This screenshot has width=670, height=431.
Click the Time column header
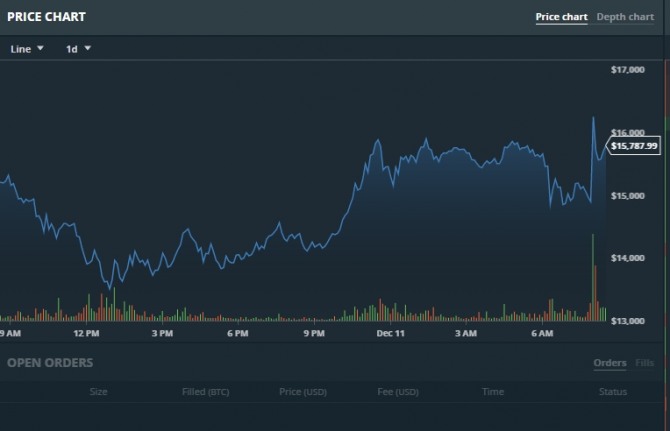[492, 392]
